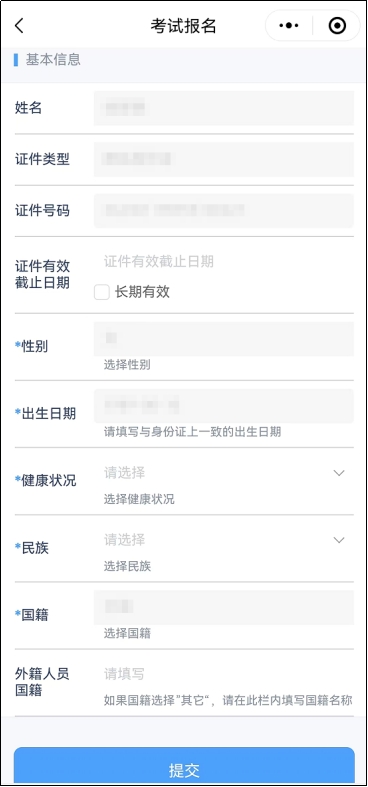Click the 出生日期 field
Viewport: 368px width, 787px height.
coord(224,406)
